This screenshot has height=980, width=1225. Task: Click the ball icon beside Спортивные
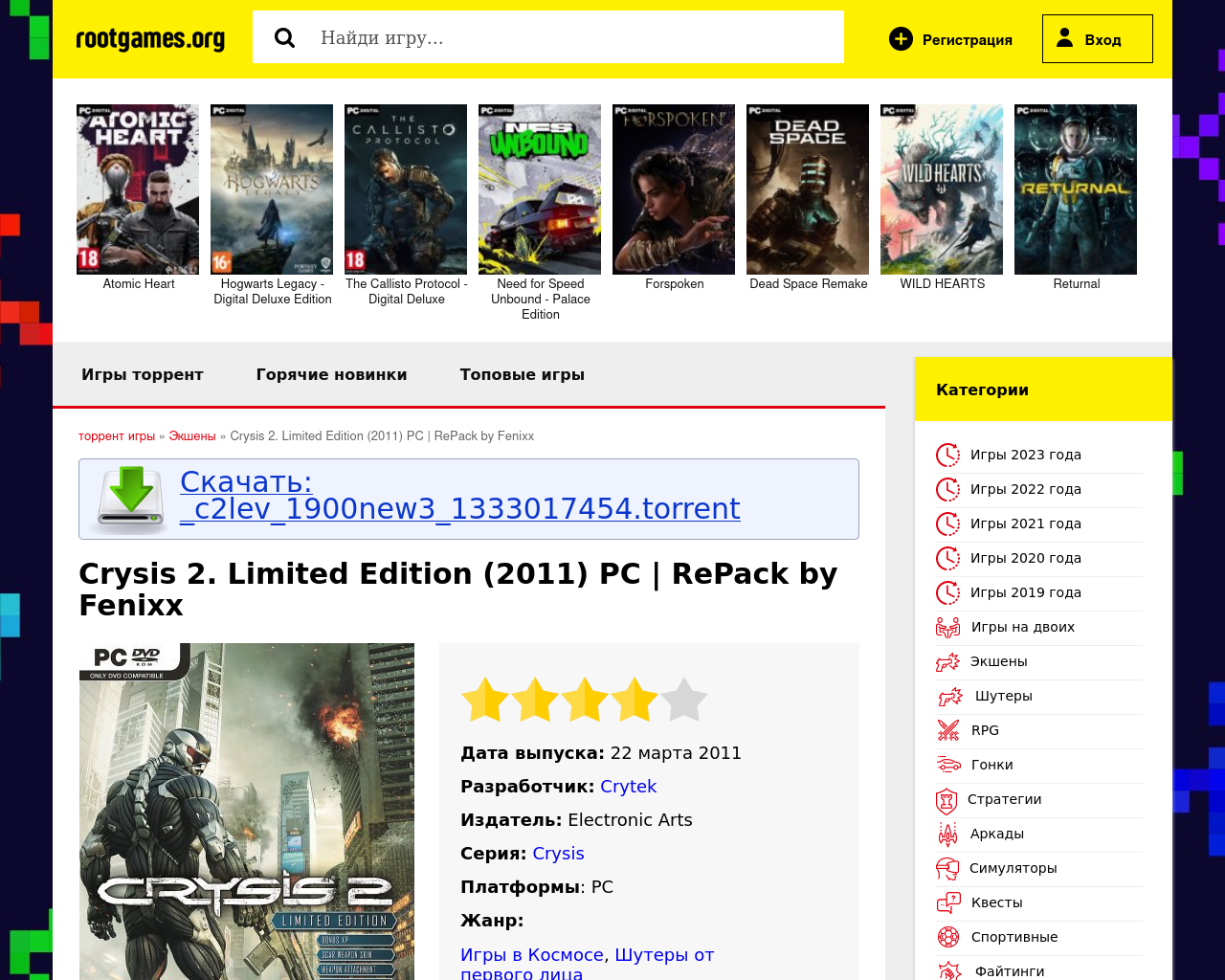point(947,937)
